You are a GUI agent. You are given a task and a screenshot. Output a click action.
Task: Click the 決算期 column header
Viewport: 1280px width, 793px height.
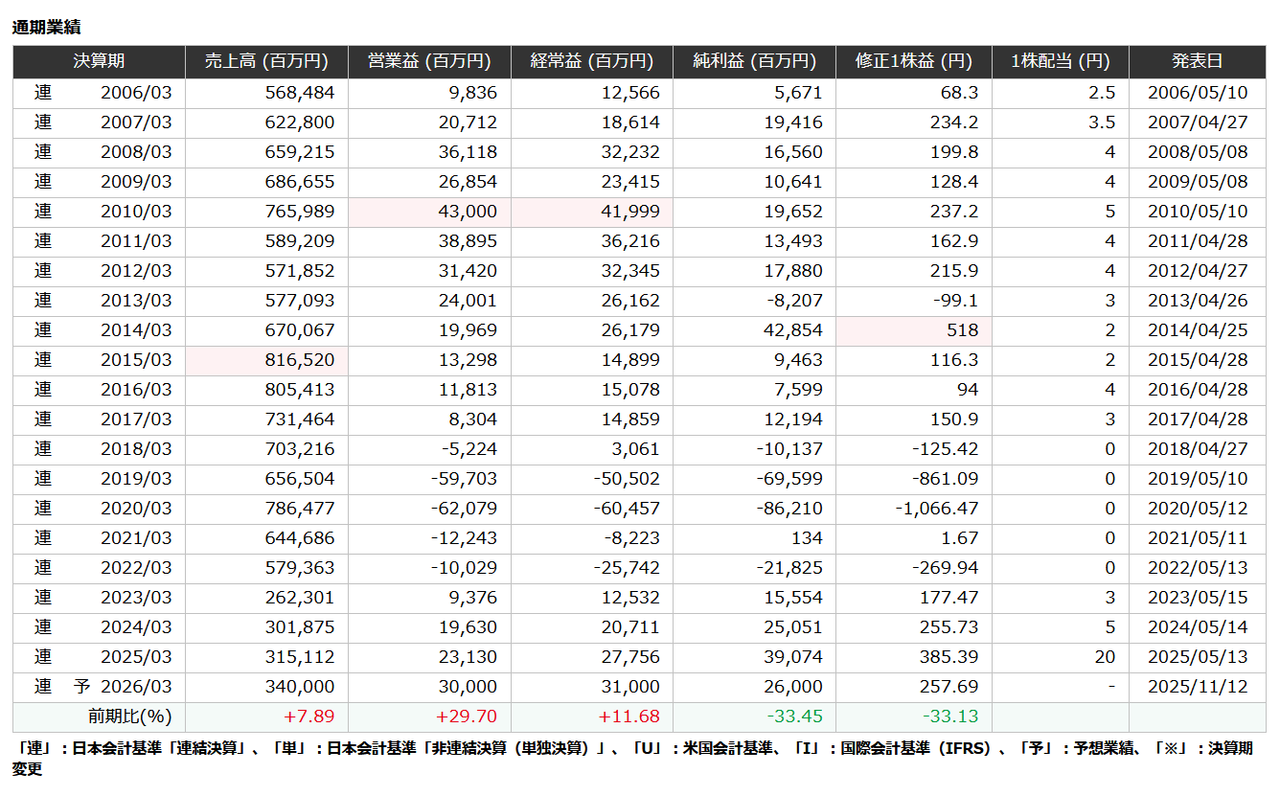pos(99,62)
